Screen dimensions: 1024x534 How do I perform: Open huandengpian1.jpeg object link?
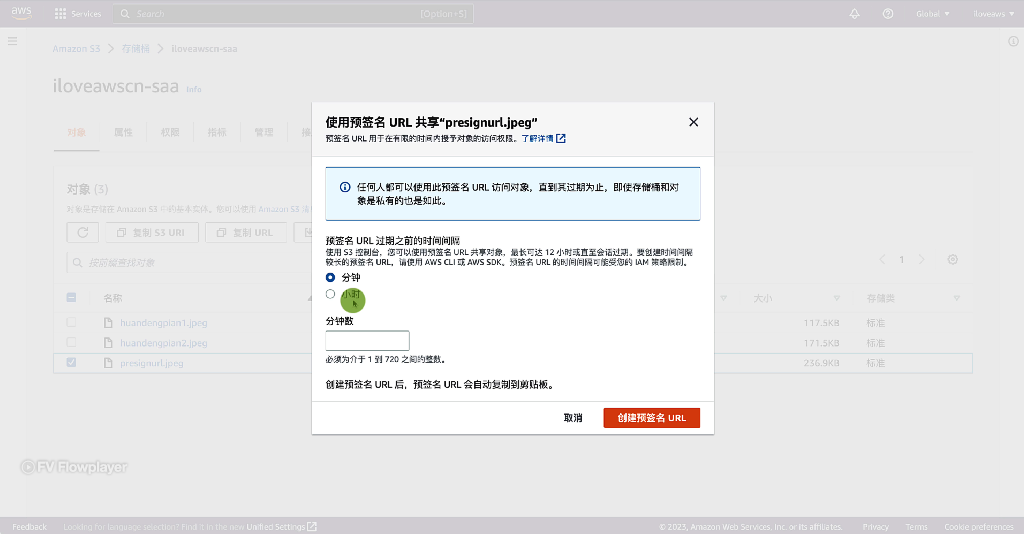click(164, 322)
